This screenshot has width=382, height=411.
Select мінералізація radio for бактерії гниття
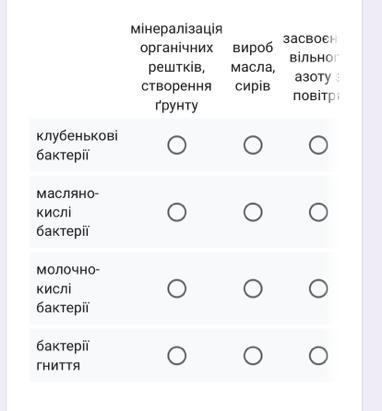177,355
